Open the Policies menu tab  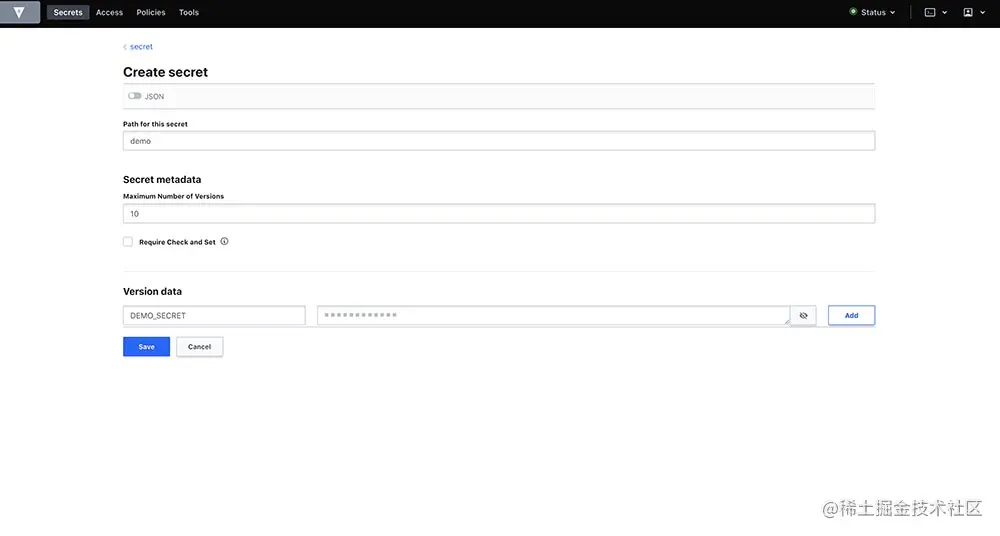(x=151, y=12)
